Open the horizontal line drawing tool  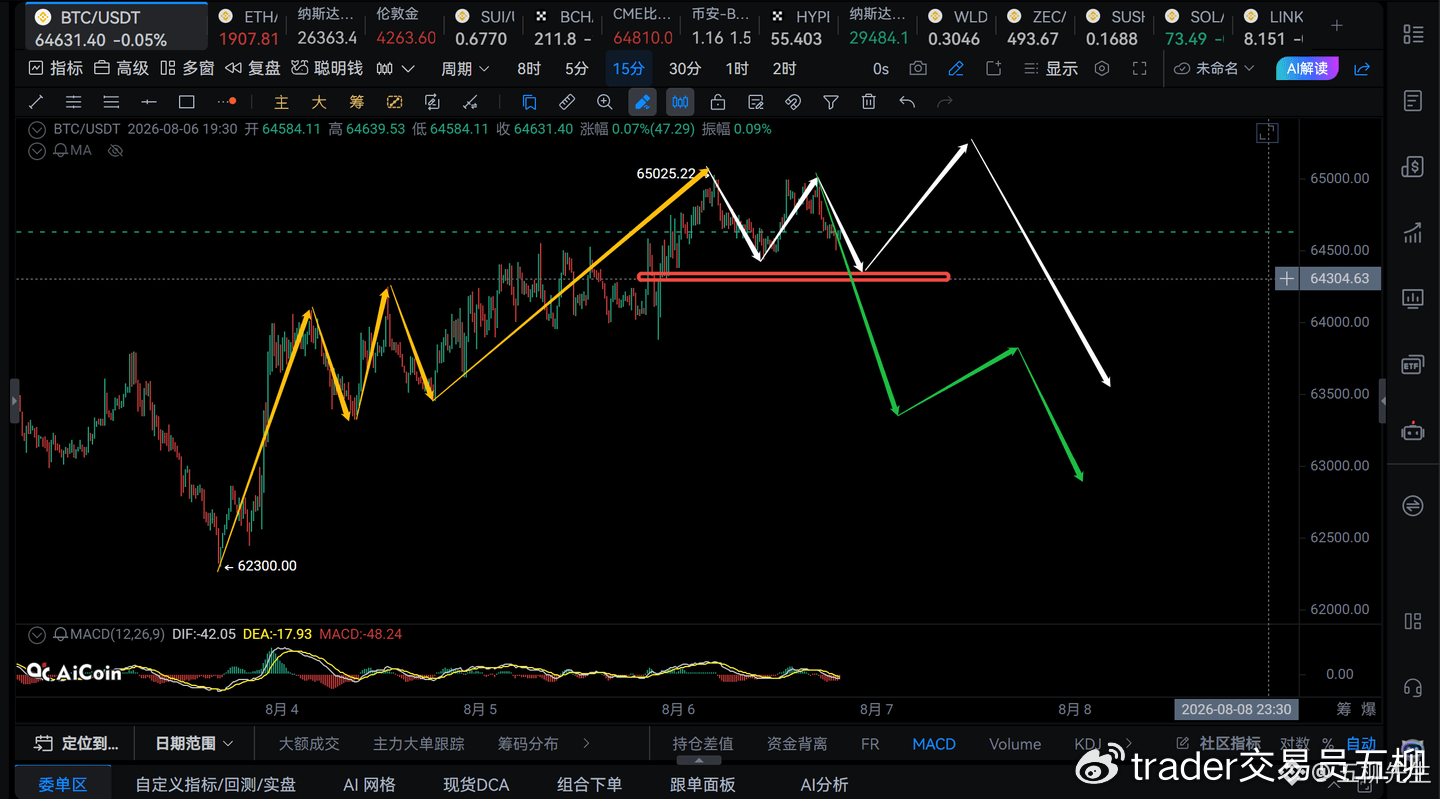coord(149,102)
